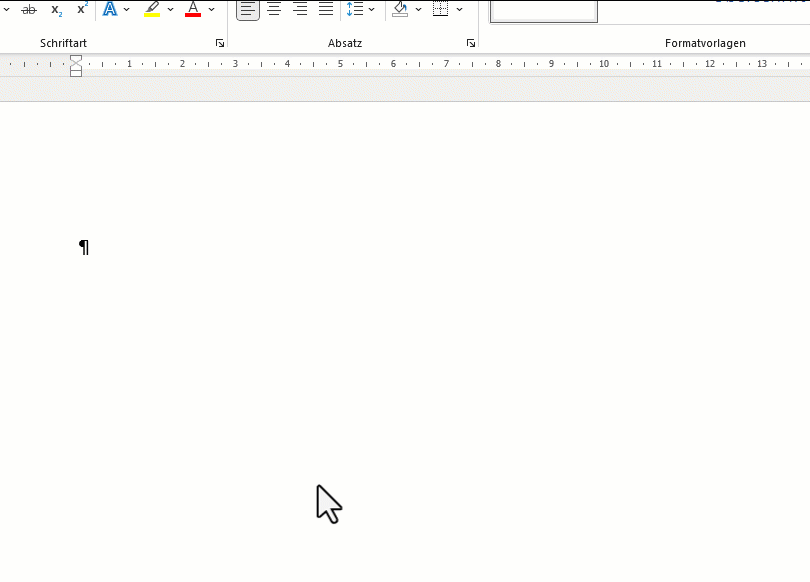Image resolution: width=810 pixels, height=582 pixels.
Task: Select the style box in Formatvorlagen gallery
Action: point(544,10)
